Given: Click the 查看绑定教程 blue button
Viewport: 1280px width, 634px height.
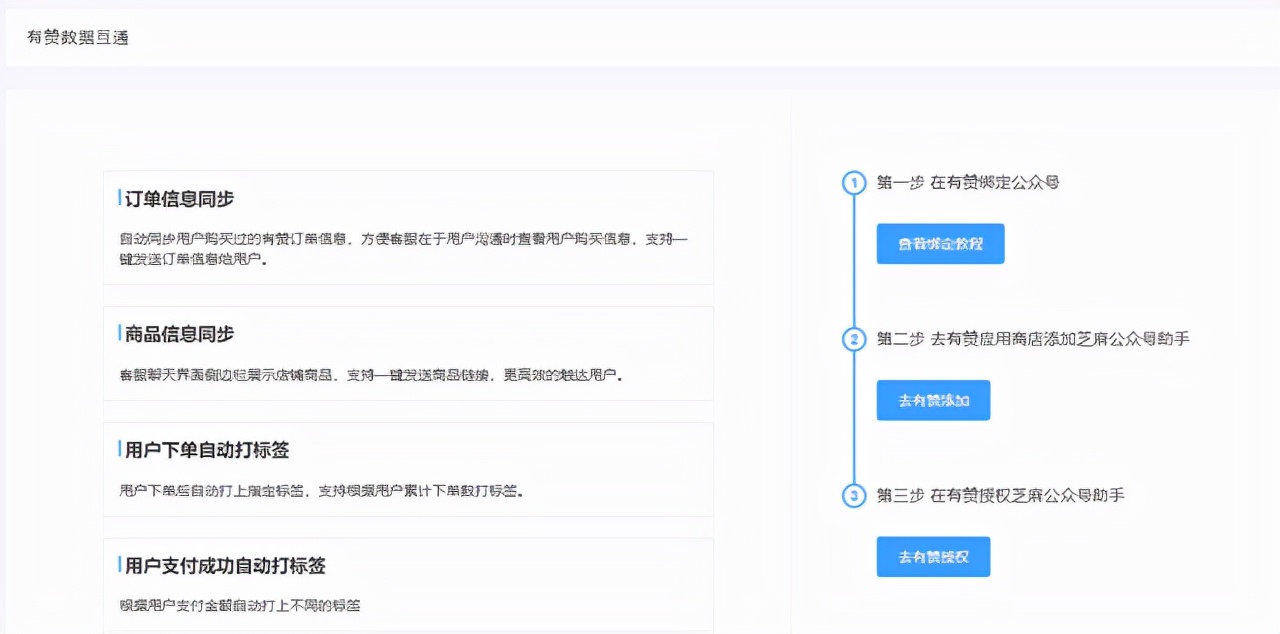Looking at the screenshot, I should (x=940, y=243).
